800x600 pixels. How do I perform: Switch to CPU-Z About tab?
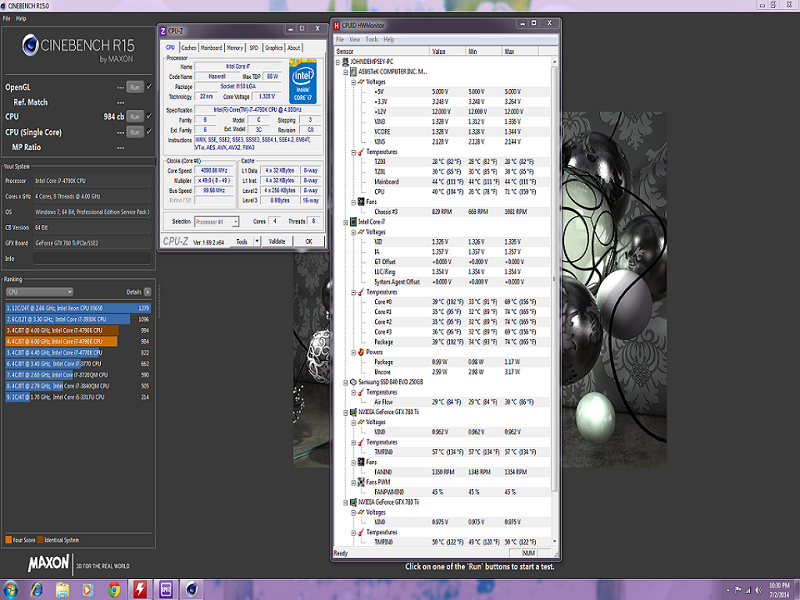click(294, 47)
